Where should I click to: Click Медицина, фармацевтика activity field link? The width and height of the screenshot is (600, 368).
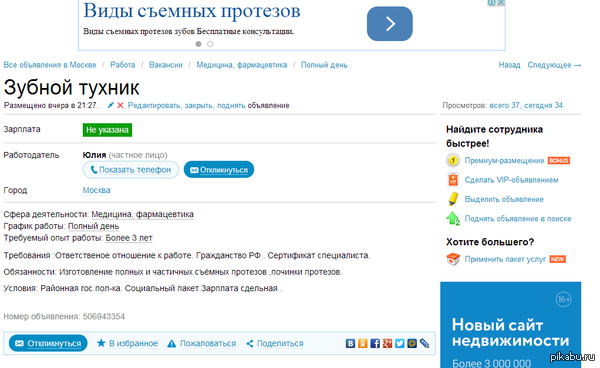(142, 214)
